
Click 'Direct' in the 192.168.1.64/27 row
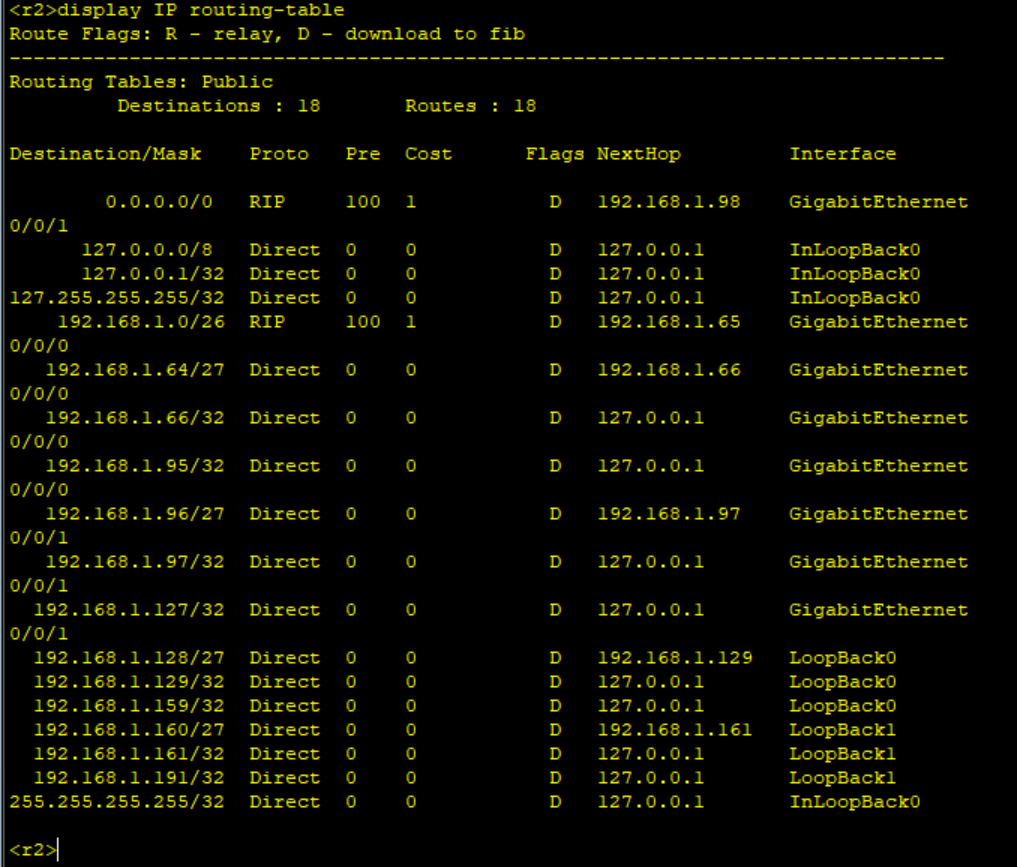tap(285, 370)
